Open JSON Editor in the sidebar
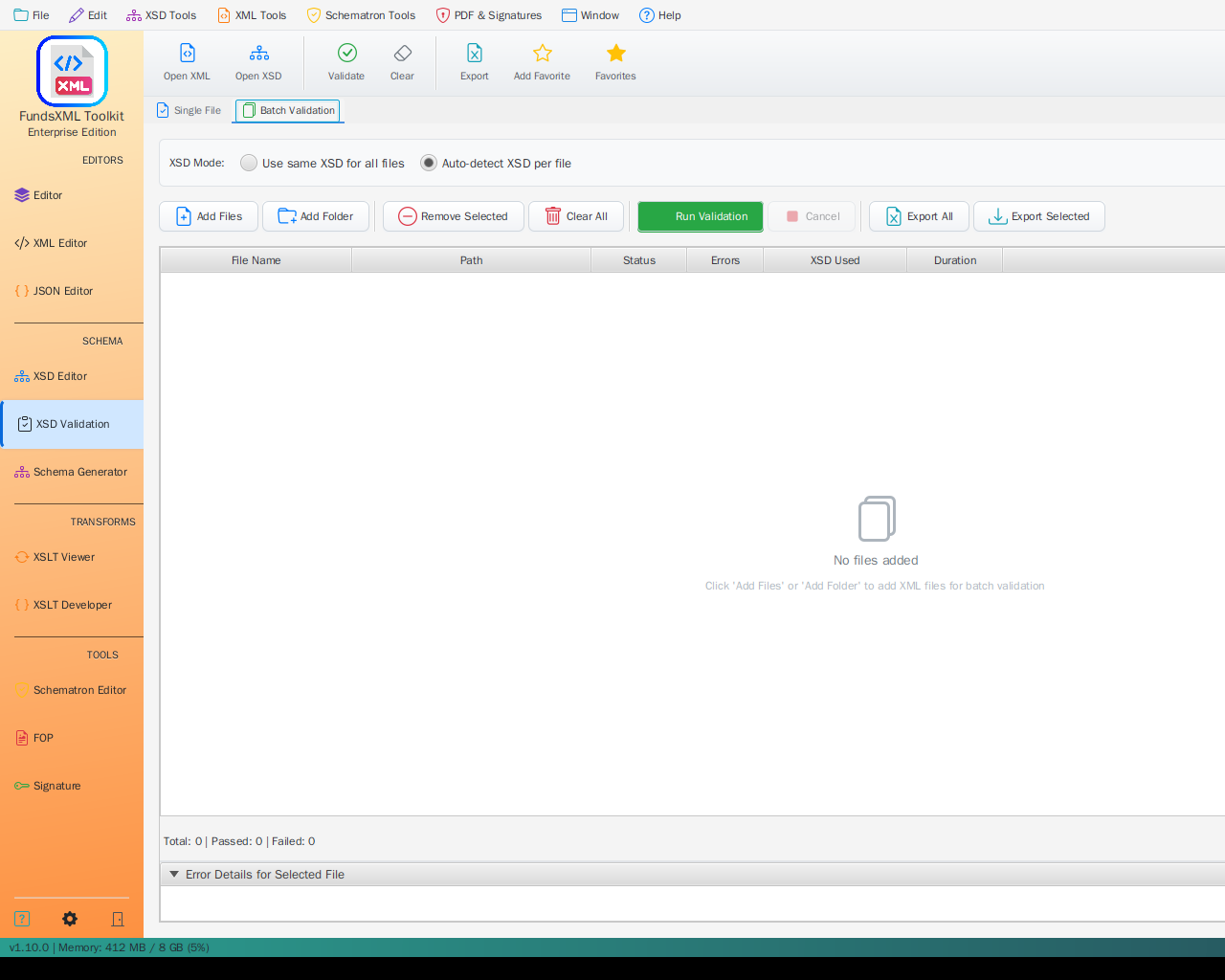The width and height of the screenshot is (1225, 980). click(72, 291)
